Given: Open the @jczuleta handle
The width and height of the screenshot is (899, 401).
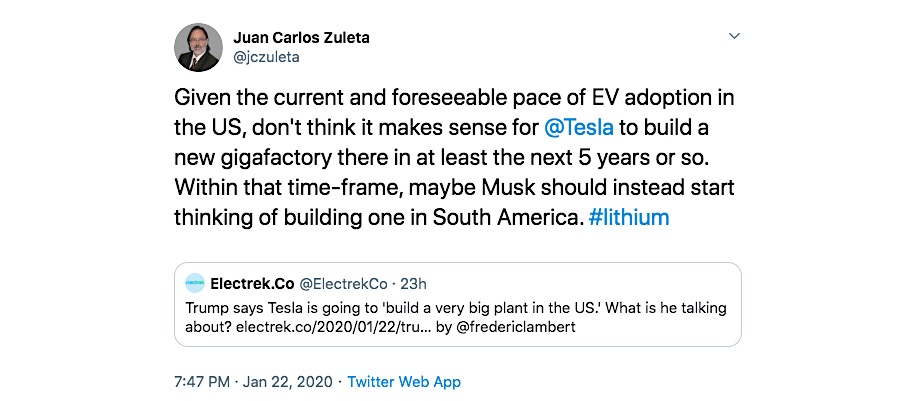Looking at the screenshot, I should 266,57.
